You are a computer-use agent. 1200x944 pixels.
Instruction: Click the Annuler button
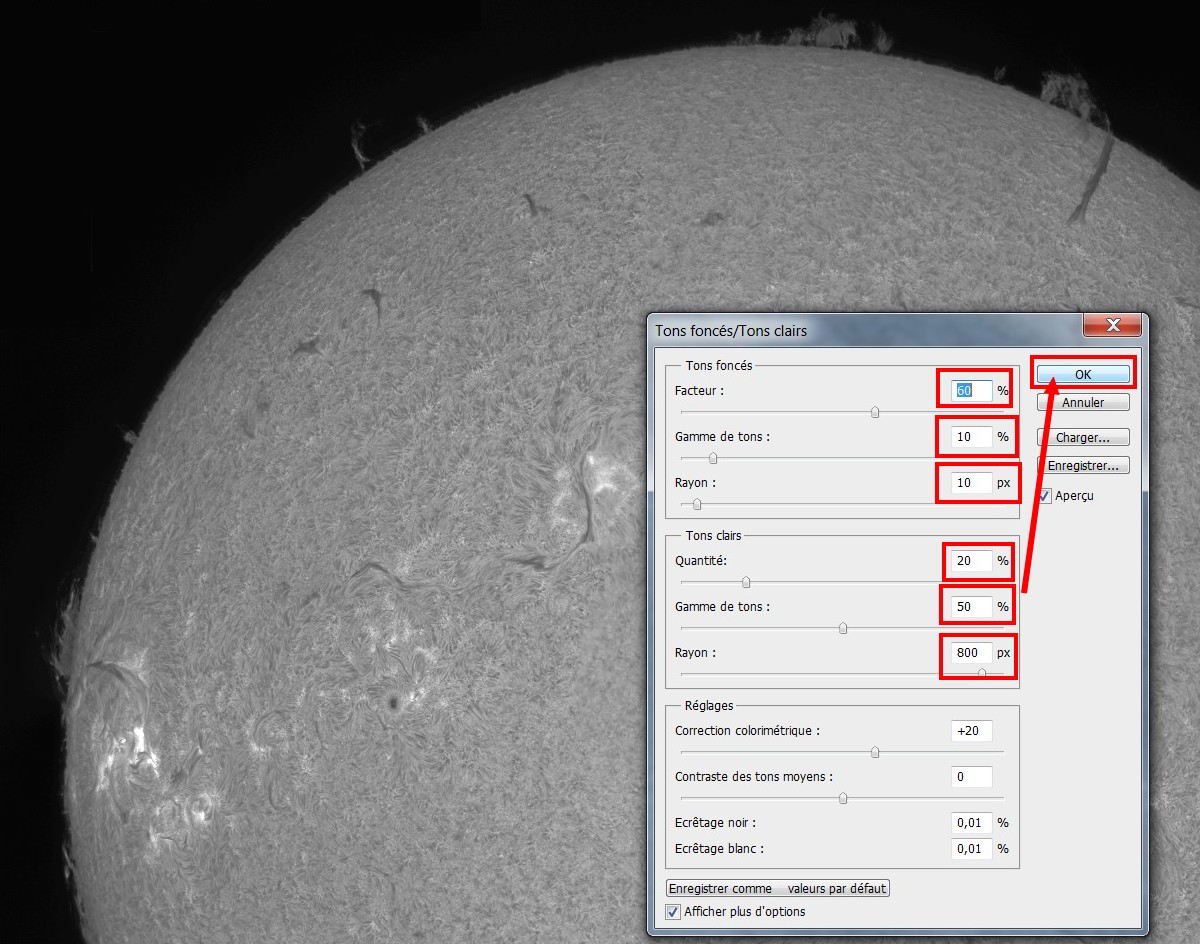click(x=1083, y=402)
